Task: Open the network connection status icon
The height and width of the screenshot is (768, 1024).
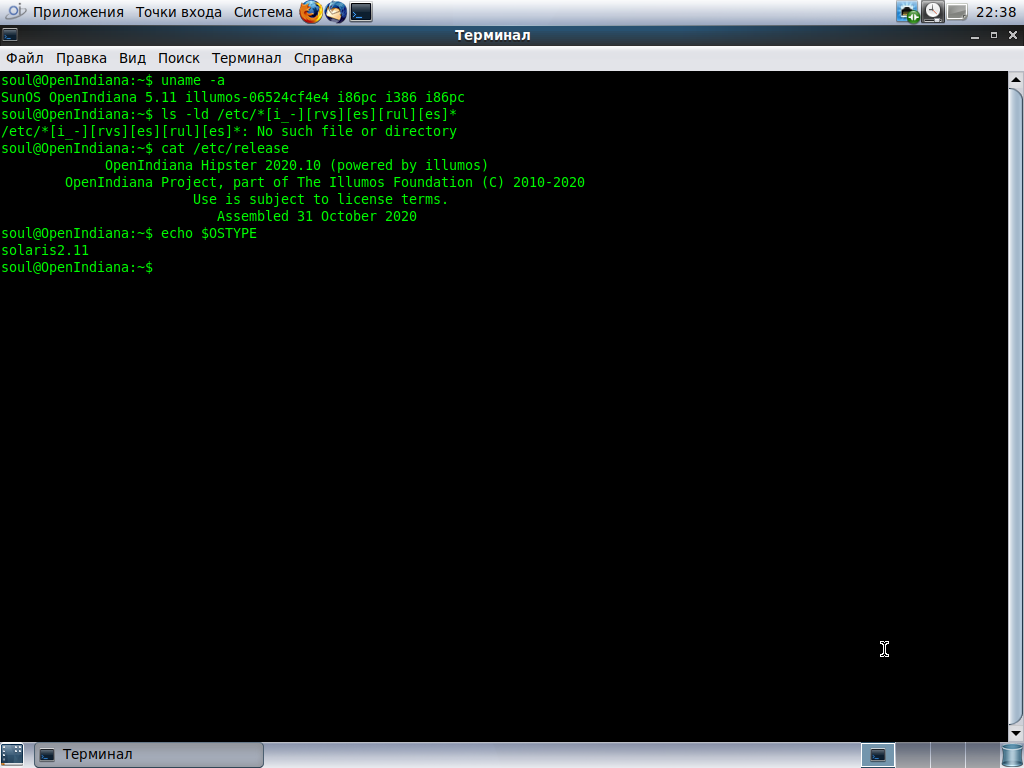Action: 908,12
